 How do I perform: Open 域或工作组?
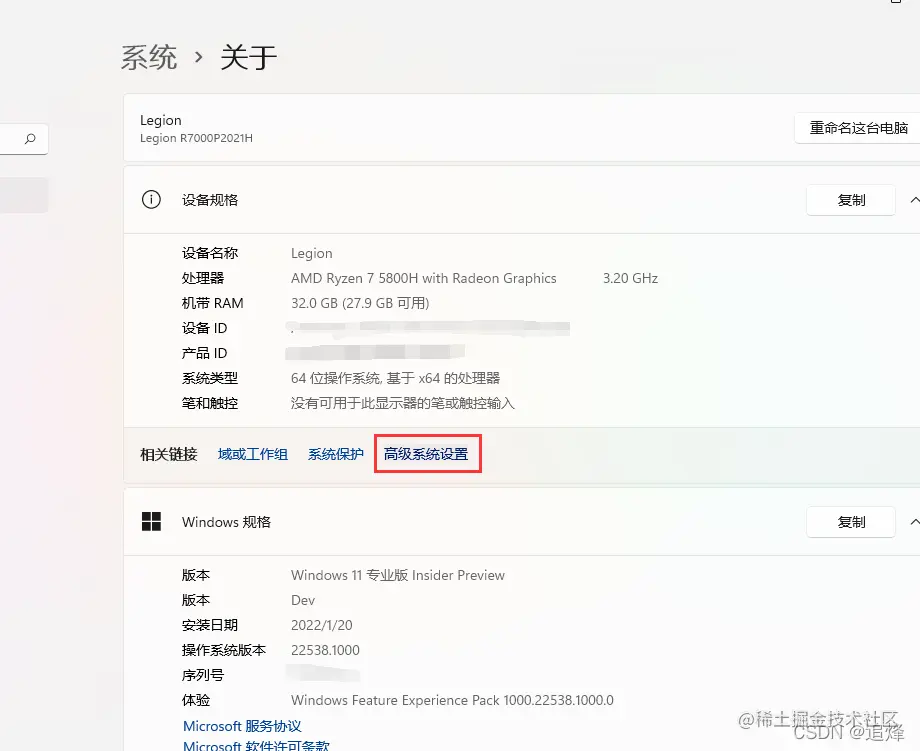pyautogui.click(x=252, y=453)
